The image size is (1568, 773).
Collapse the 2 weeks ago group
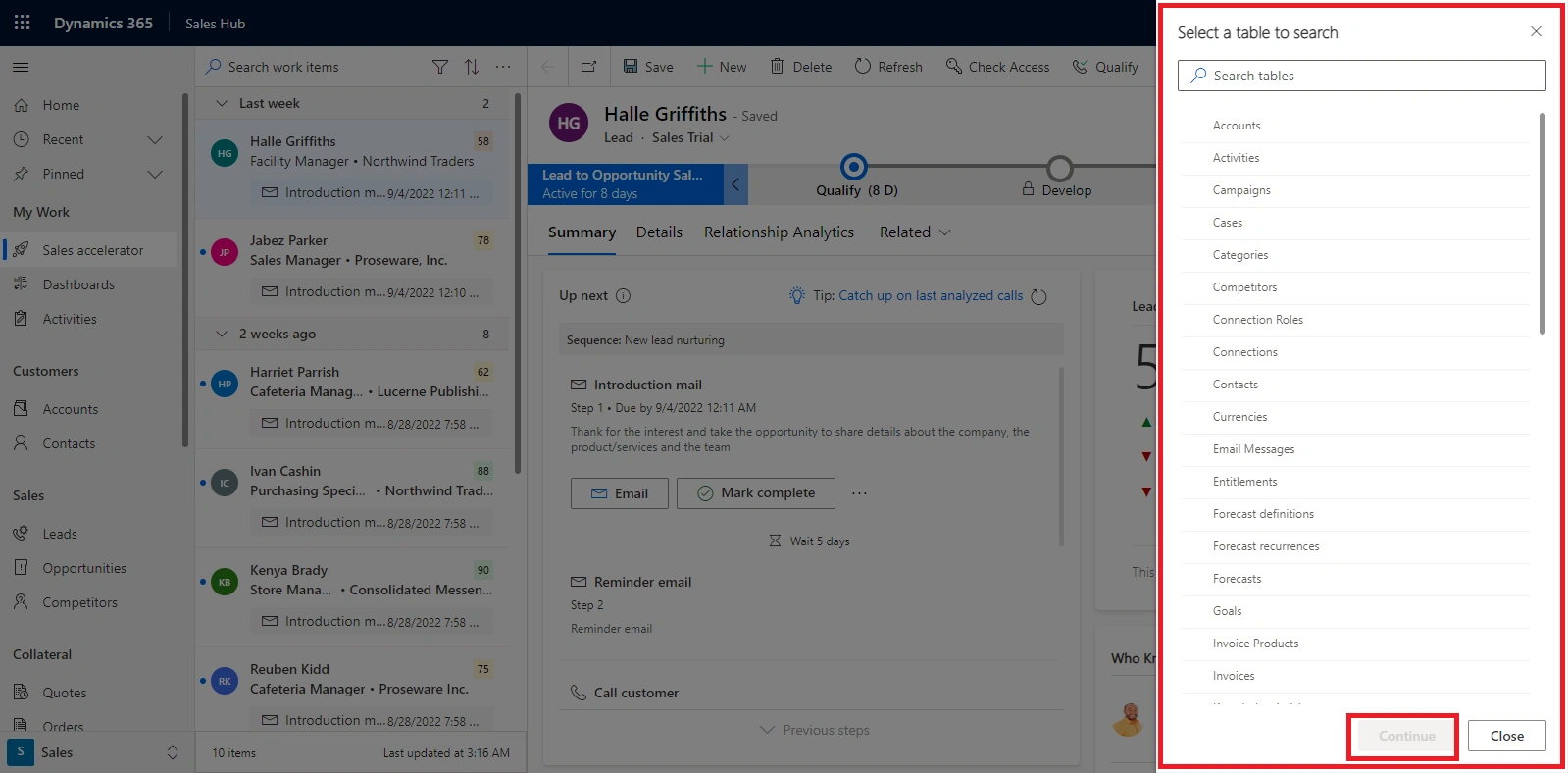click(x=222, y=334)
